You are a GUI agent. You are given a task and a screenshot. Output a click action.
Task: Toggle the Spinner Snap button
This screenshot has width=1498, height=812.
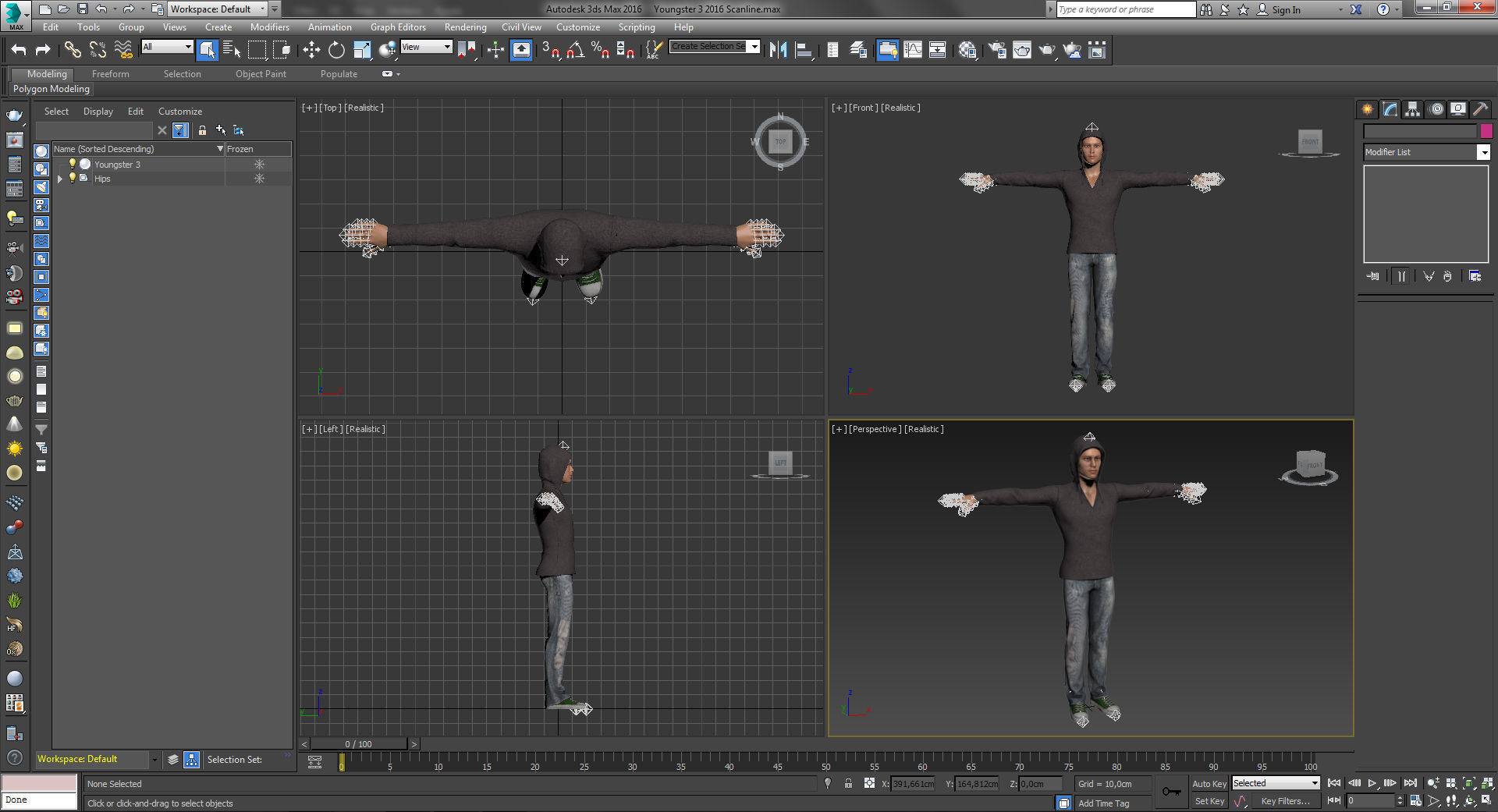[625, 50]
